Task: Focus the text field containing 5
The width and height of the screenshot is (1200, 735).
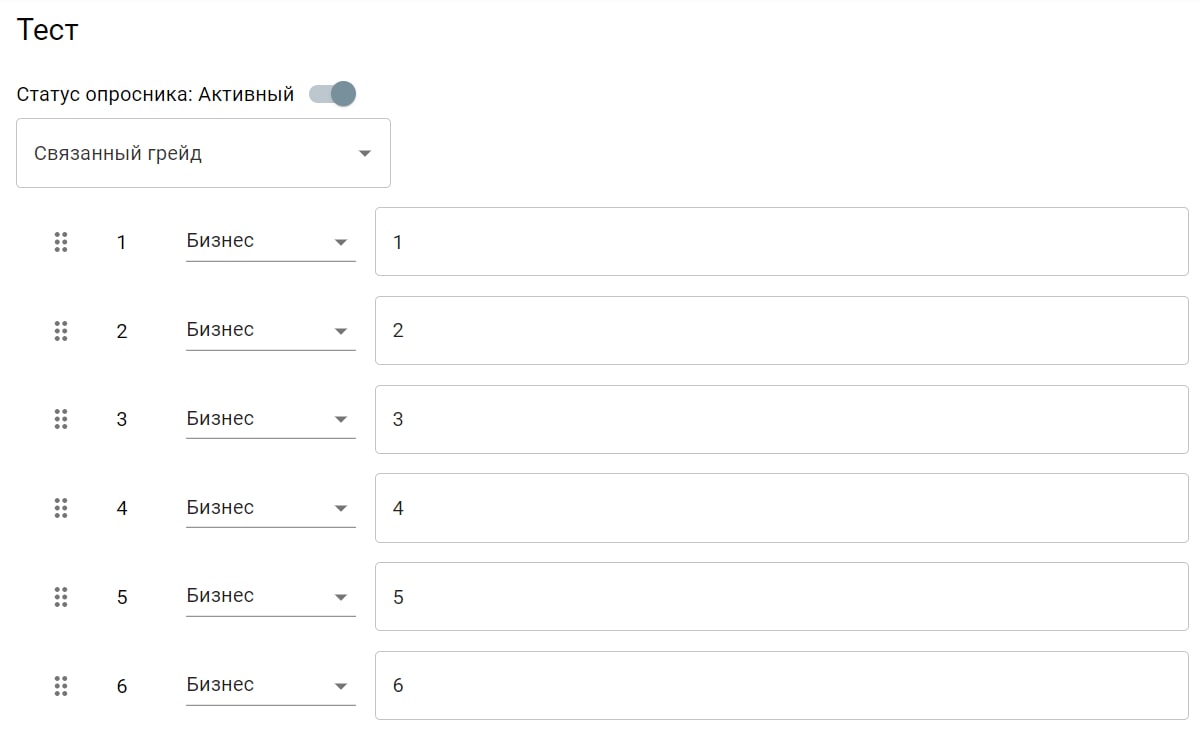Action: [781, 597]
